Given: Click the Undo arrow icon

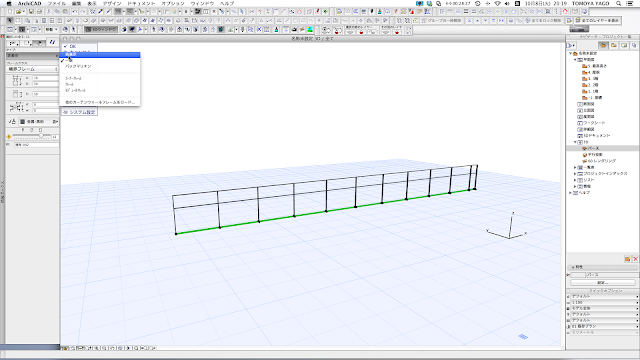Looking at the screenshot, I should click(75, 12).
